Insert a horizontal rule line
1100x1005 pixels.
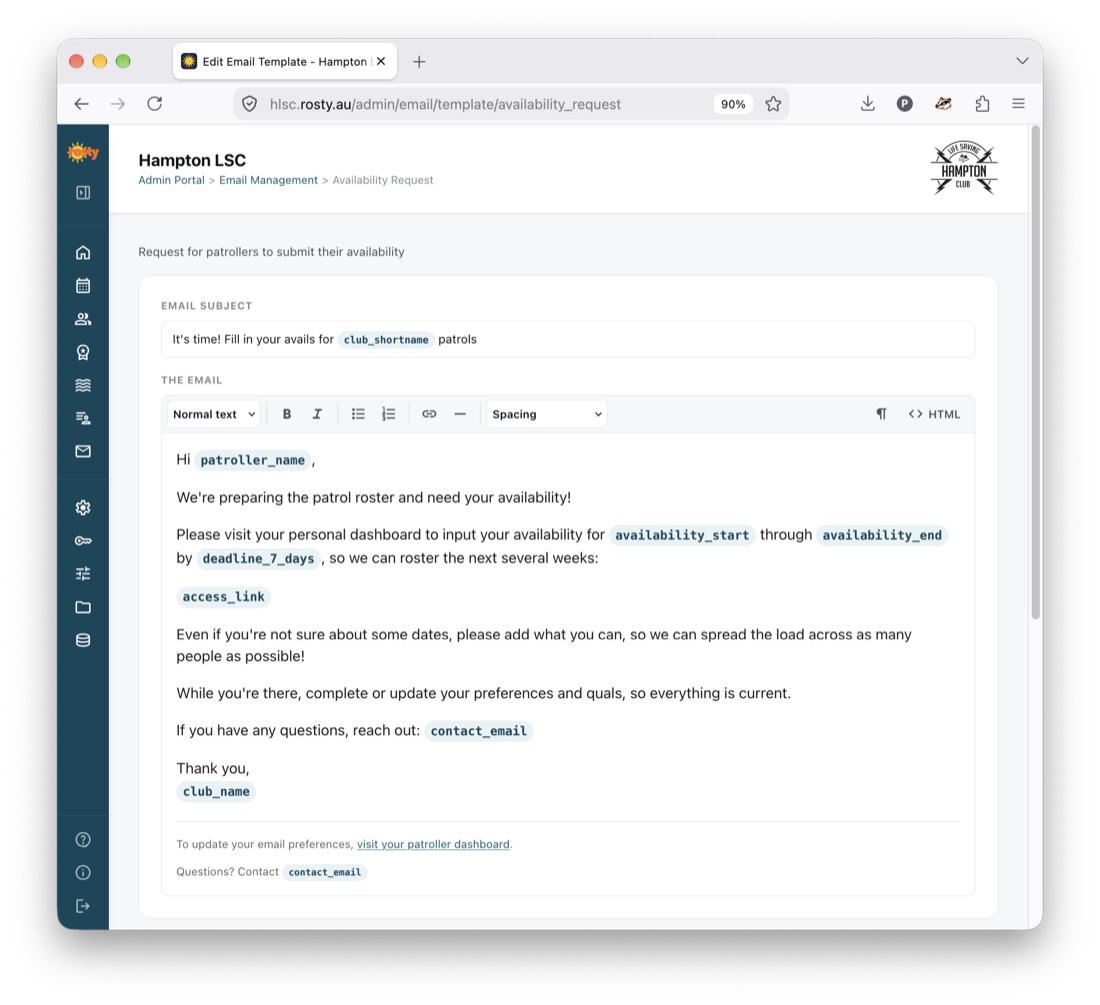[460, 414]
